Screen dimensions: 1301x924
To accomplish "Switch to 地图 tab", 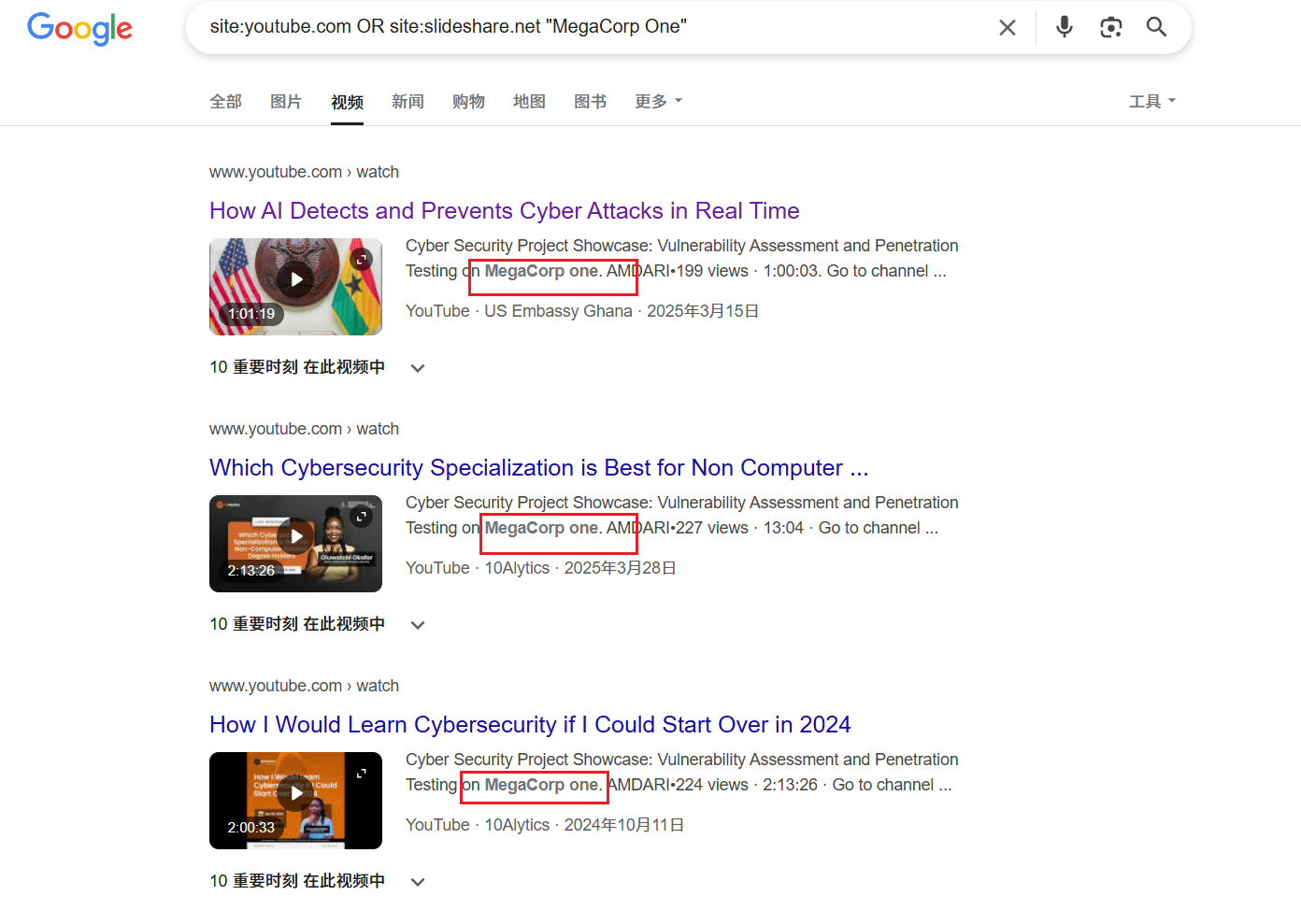I will click(x=529, y=101).
